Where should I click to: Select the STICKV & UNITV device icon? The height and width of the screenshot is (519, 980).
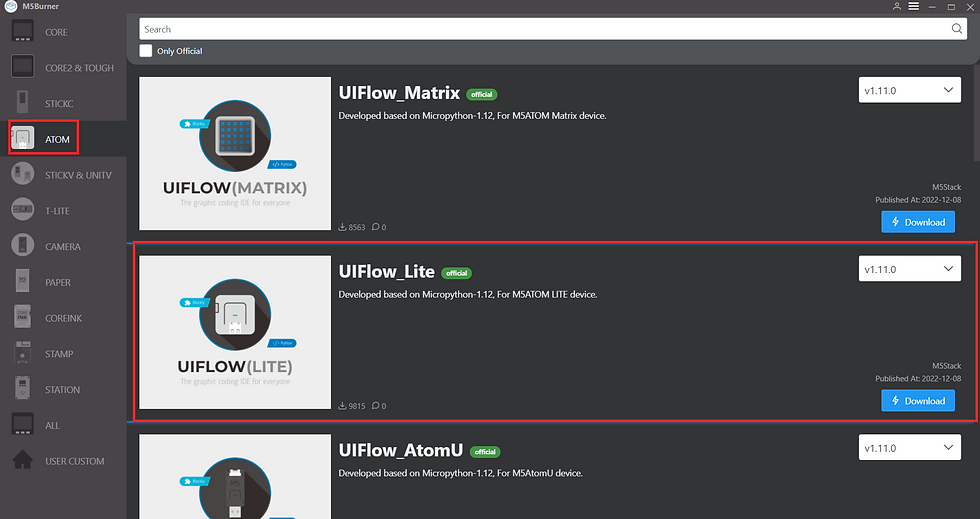22,174
